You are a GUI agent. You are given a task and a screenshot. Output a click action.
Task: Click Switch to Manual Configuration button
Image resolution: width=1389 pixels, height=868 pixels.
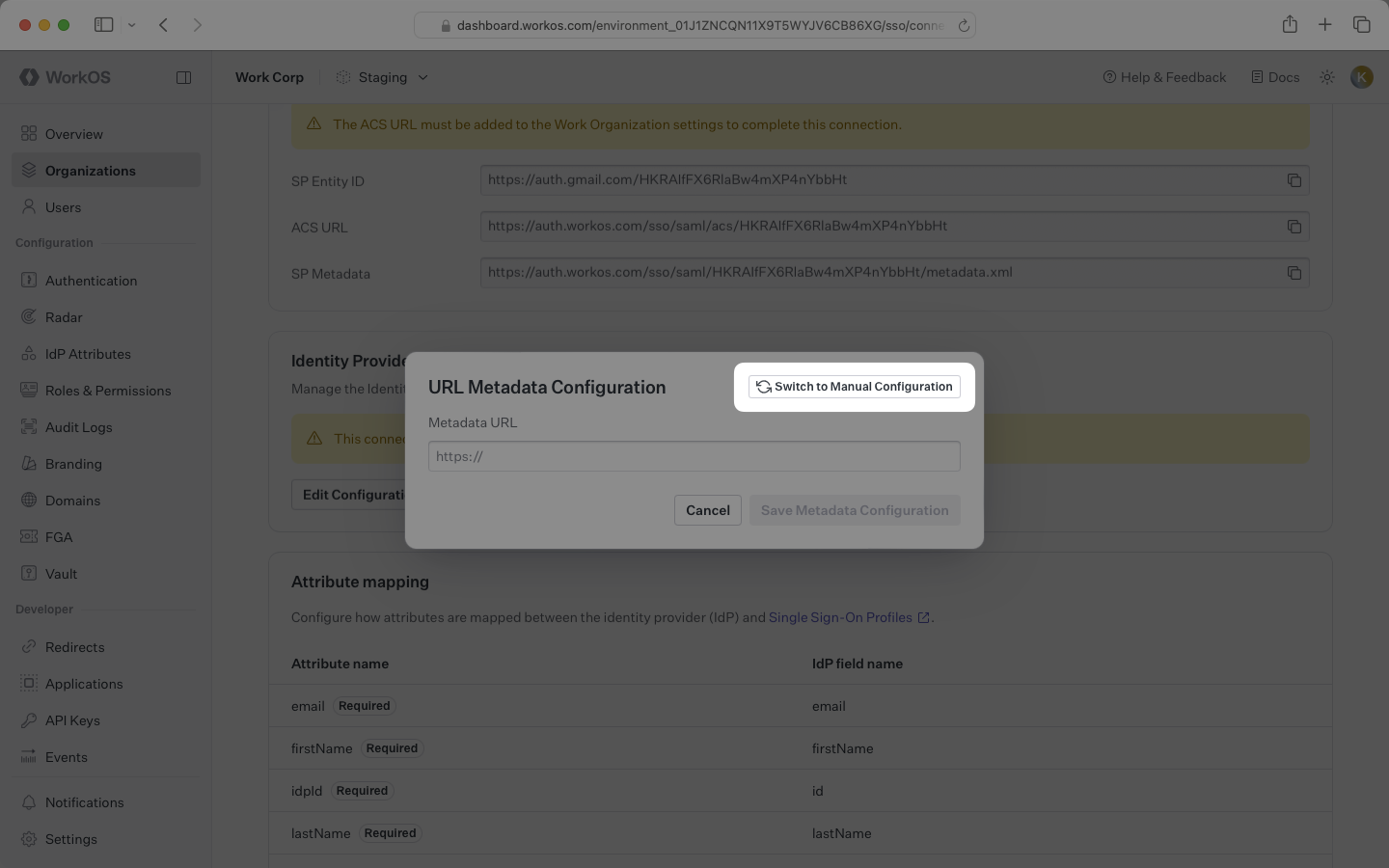855,387
